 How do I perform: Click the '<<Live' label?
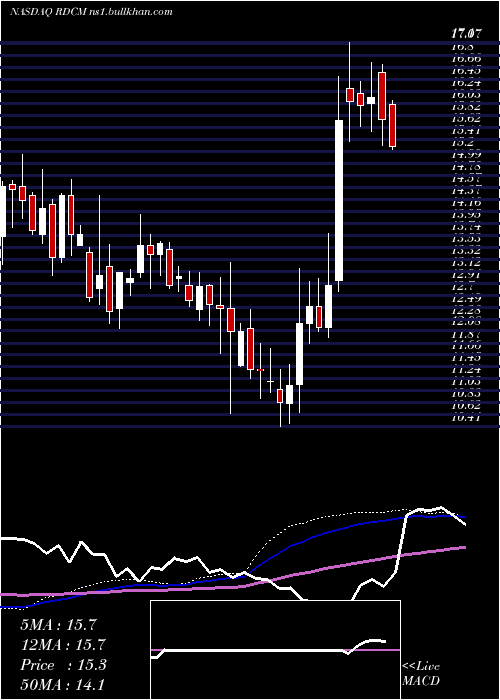[421, 667]
